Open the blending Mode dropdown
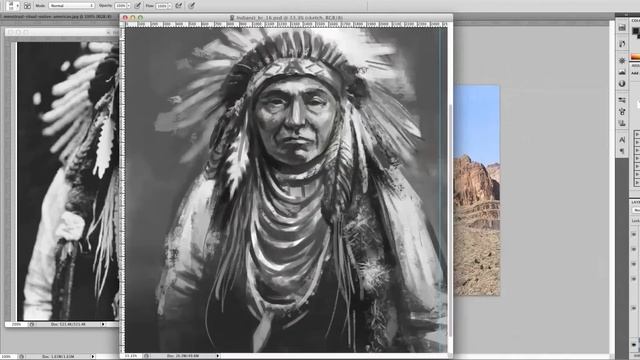The width and height of the screenshot is (640, 360). point(72,6)
